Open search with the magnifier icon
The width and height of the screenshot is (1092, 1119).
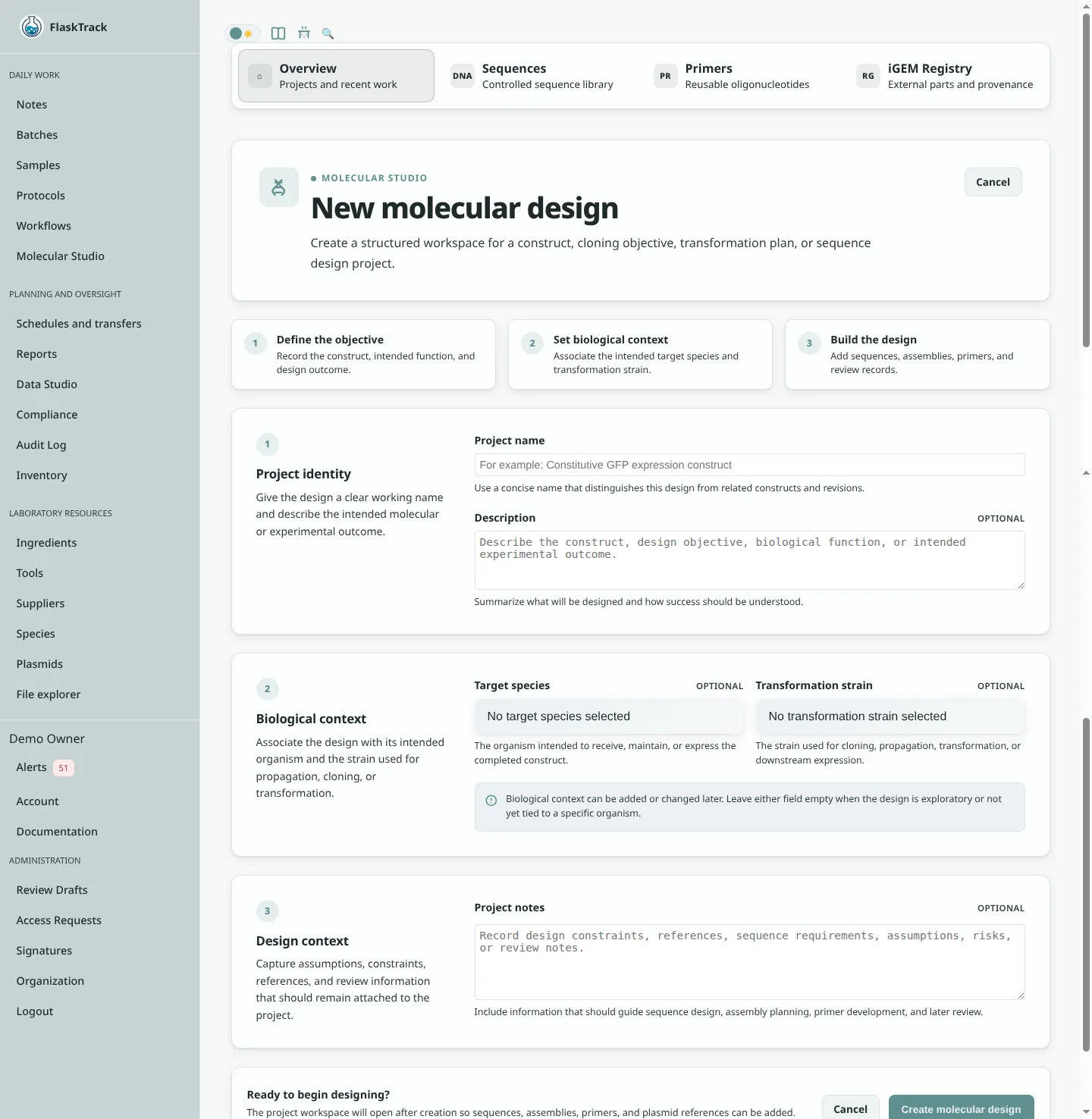click(x=328, y=33)
